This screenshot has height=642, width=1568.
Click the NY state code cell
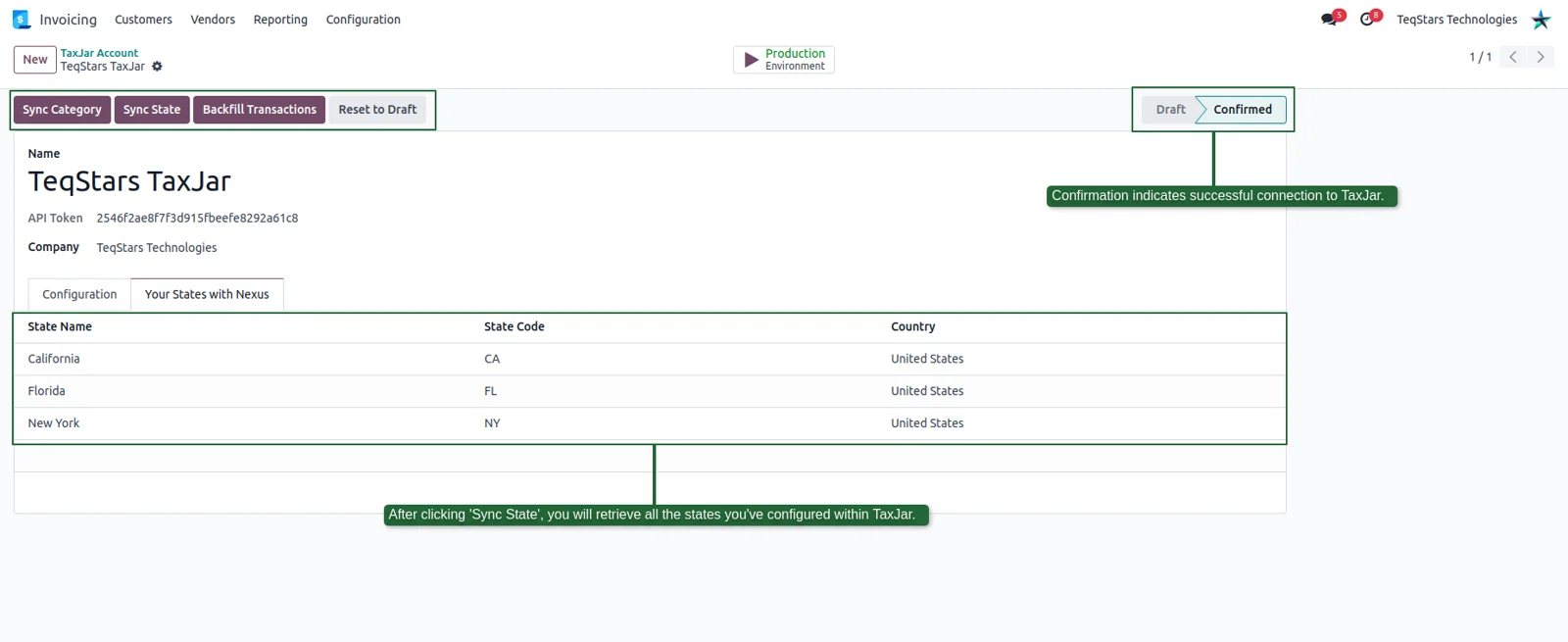(492, 423)
